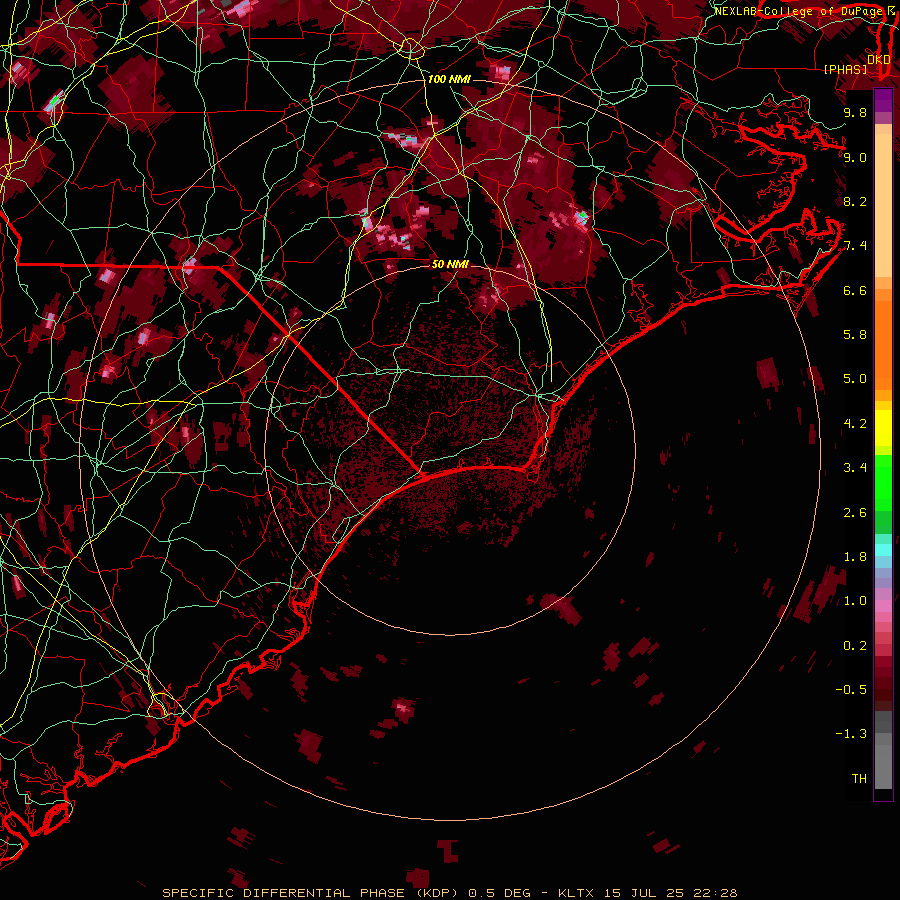This screenshot has width=900, height=900.
Task: Select the bright green segment of the color scale
Action: pos(883,484)
